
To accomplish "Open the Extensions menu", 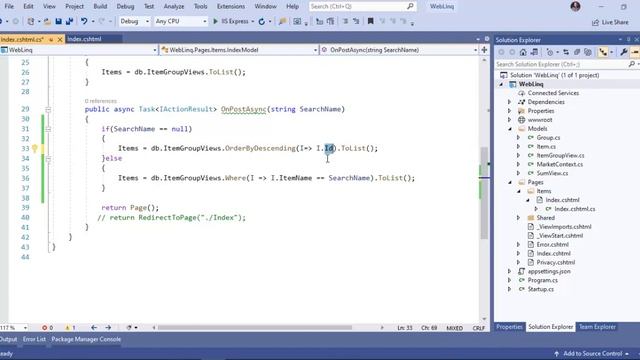I will click(231, 7).
